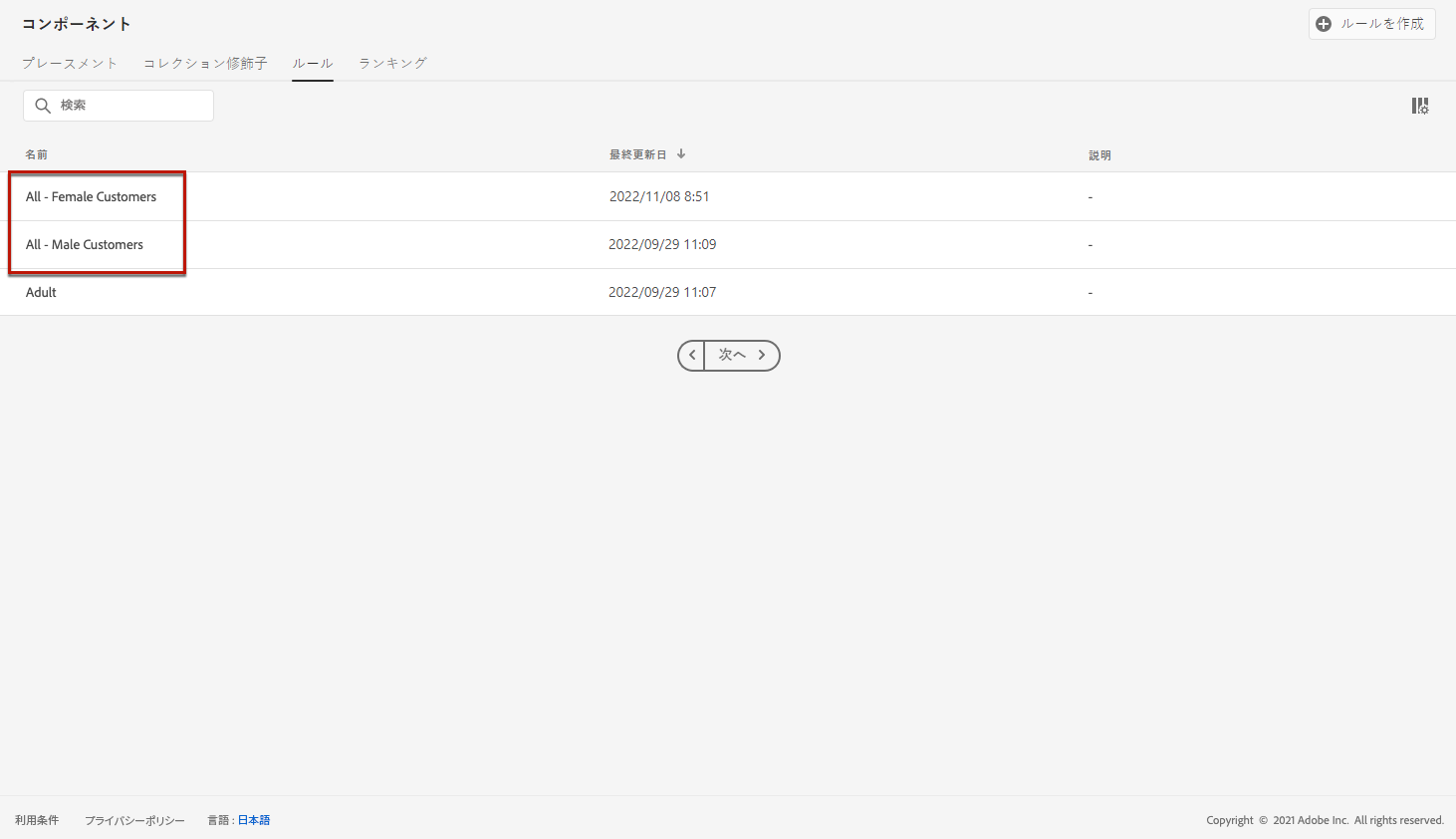Open the Adult rule

[41, 292]
